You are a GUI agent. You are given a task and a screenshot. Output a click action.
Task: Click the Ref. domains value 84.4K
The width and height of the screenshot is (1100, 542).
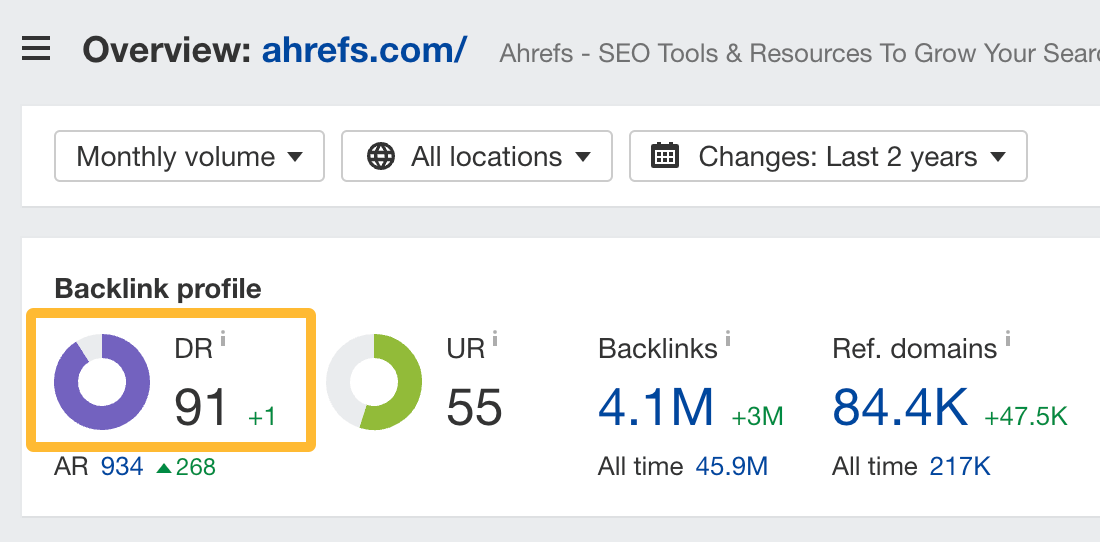tap(900, 408)
